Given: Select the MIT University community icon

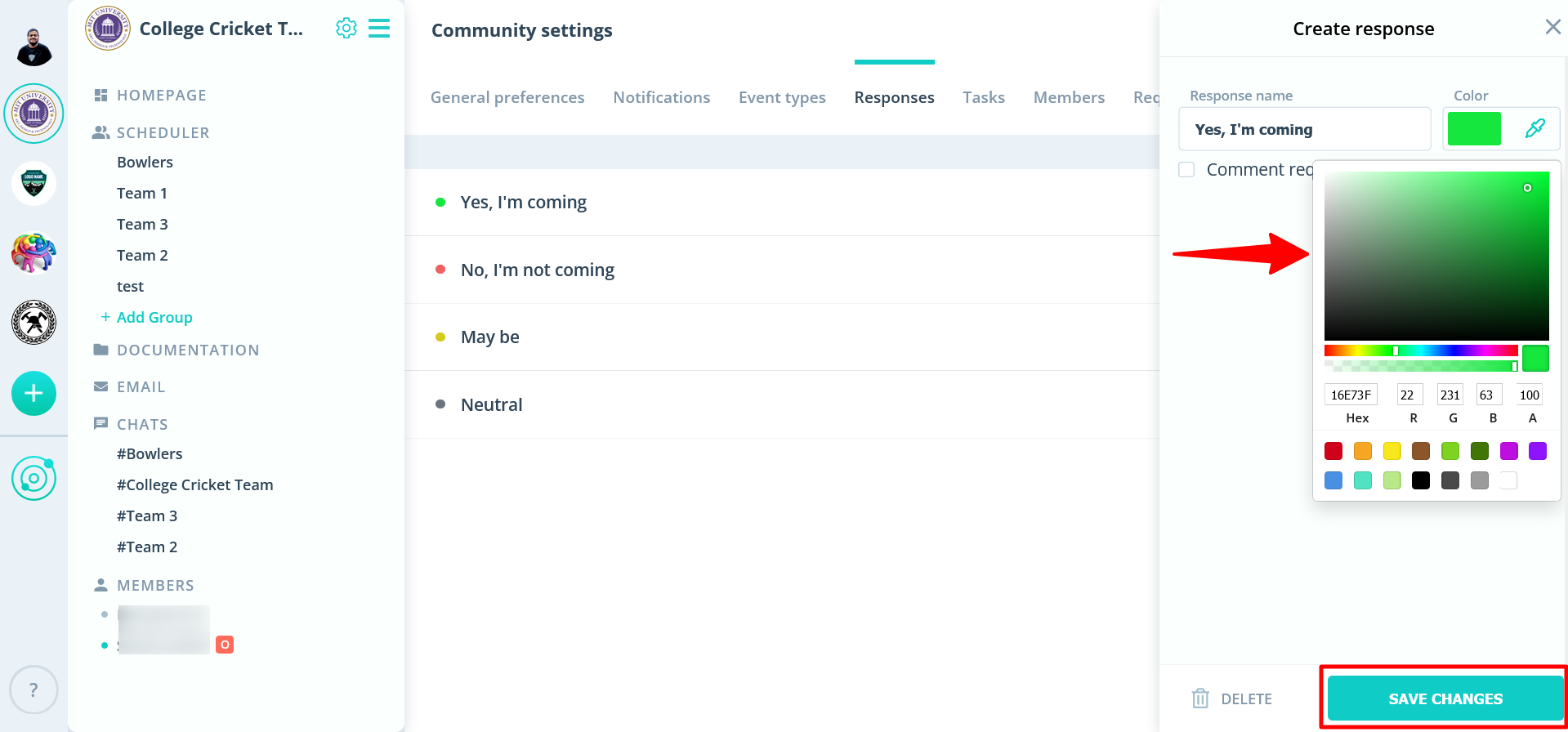Looking at the screenshot, I should pyautogui.click(x=34, y=114).
